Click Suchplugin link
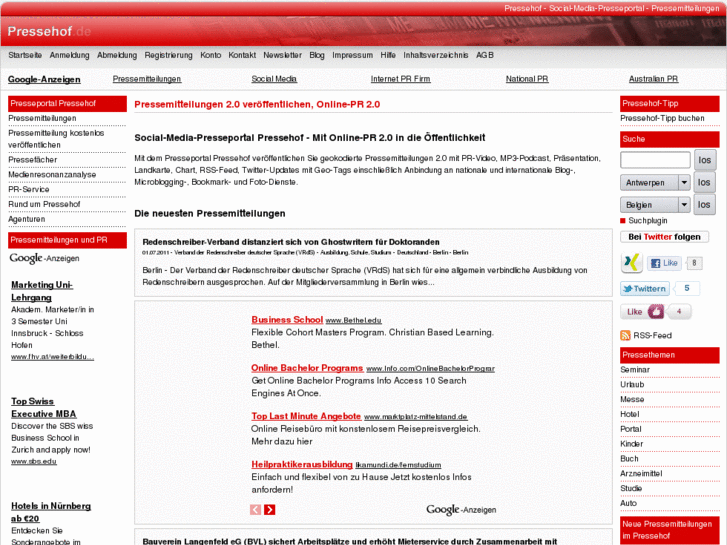This screenshot has height=545, width=727. point(648,221)
